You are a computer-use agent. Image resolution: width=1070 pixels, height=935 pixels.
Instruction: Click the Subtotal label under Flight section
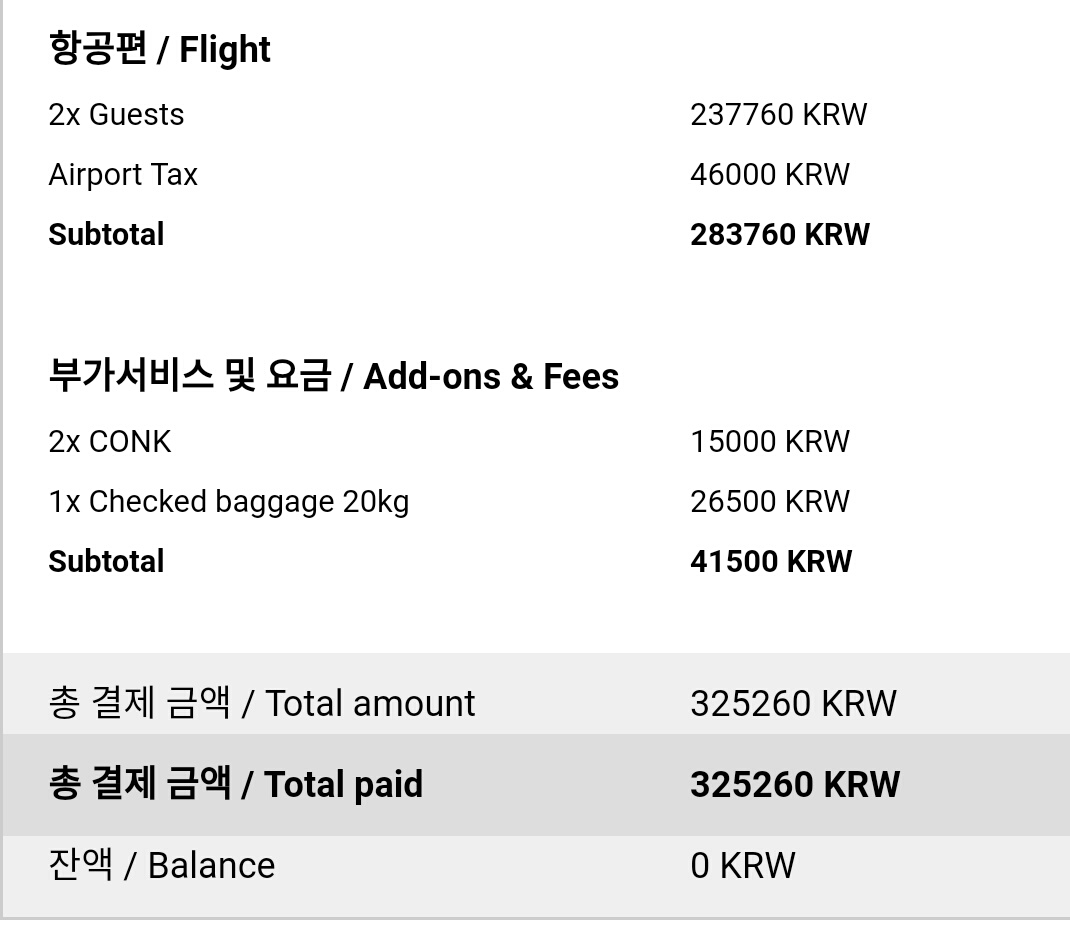(x=106, y=235)
